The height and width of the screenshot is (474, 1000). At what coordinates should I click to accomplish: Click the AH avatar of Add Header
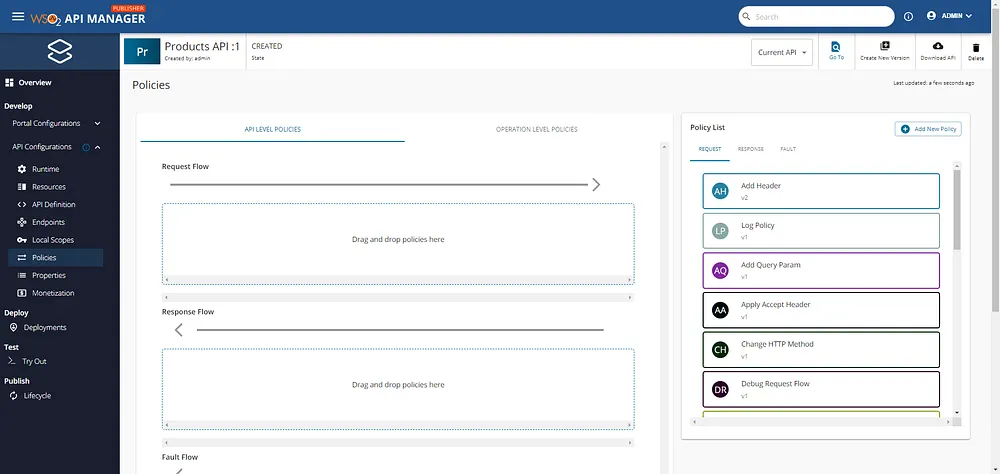720,191
